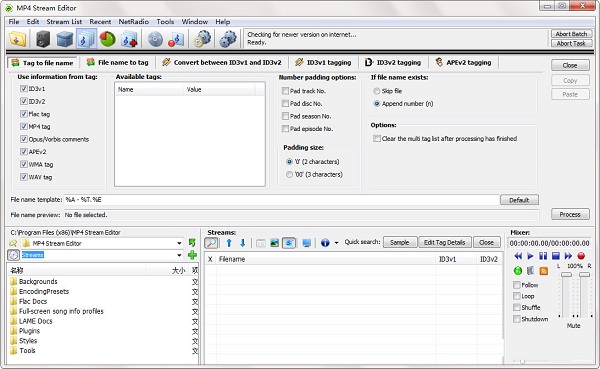Viewport: 600px width, 369px height.
Task: Open the Streams combo box dropdown arrow
Action: pos(179,255)
